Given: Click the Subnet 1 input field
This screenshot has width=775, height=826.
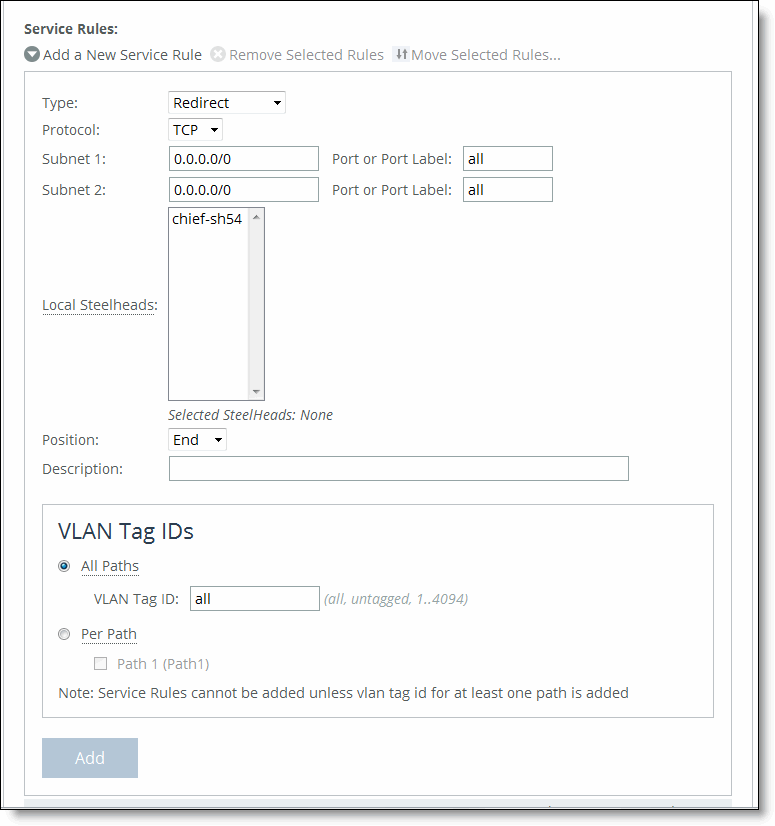Looking at the screenshot, I should click(x=244, y=159).
